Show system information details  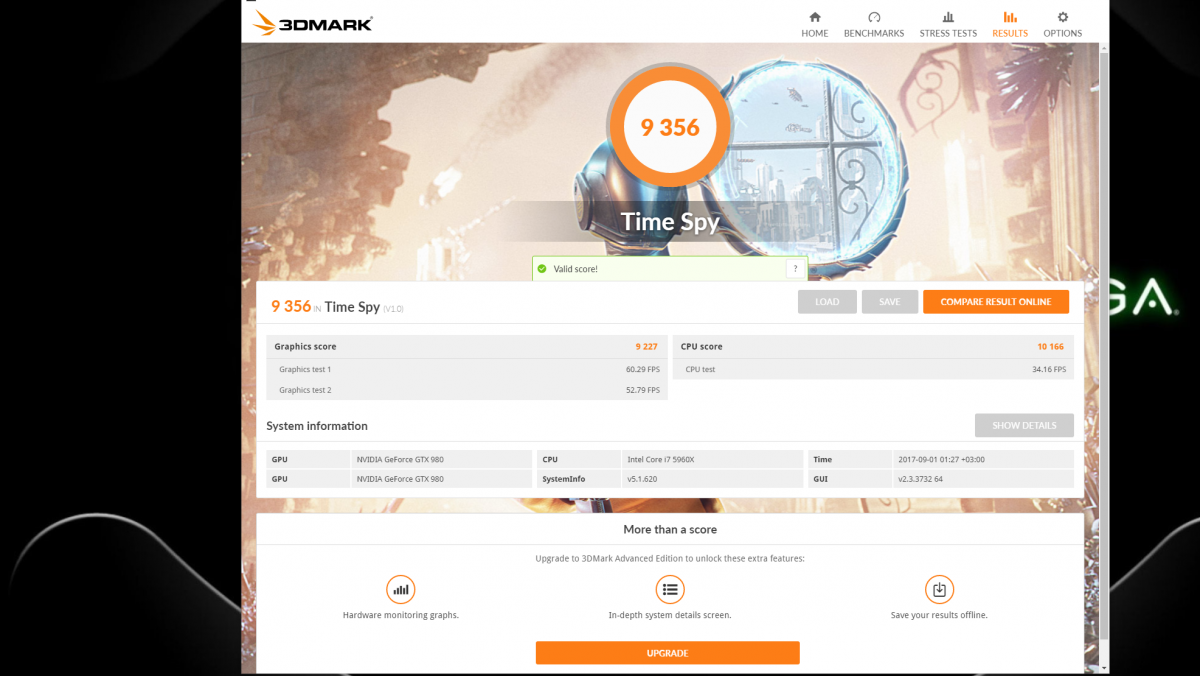[1024, 425]
